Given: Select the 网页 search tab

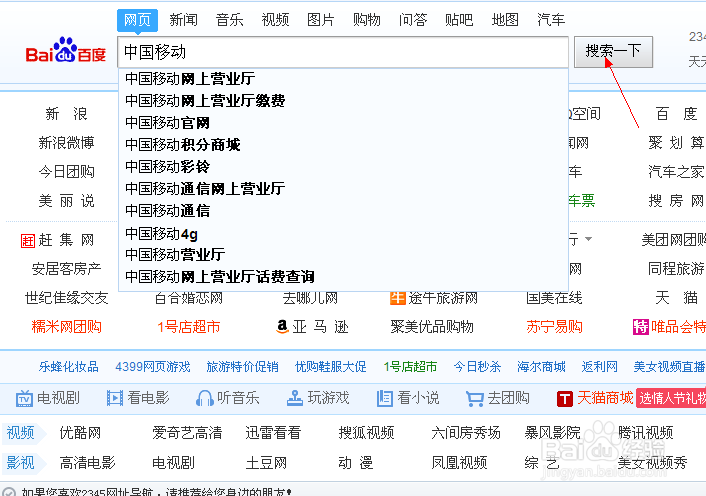Looking at the screenshot, I should click(137, 20).
